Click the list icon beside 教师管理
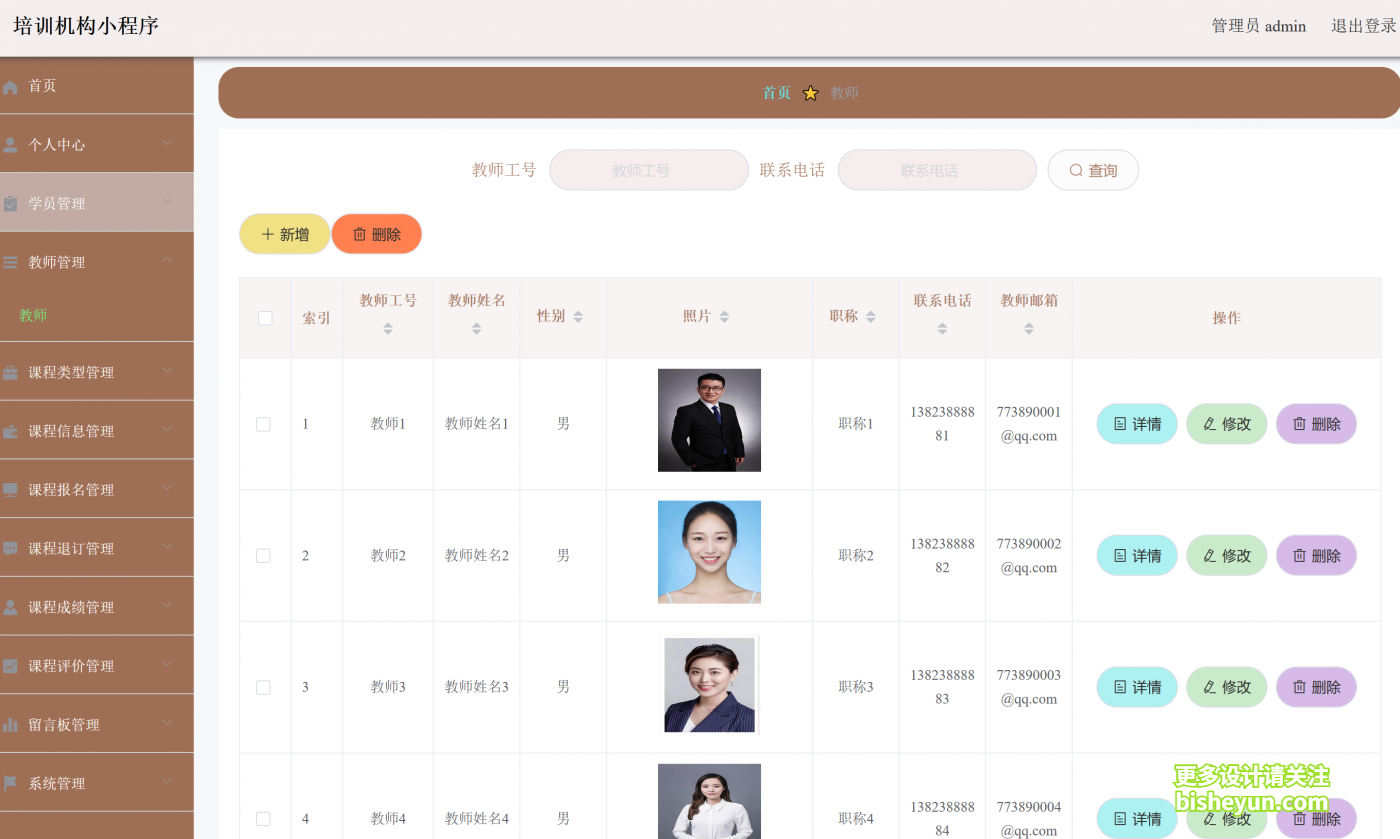 point(11,263)
